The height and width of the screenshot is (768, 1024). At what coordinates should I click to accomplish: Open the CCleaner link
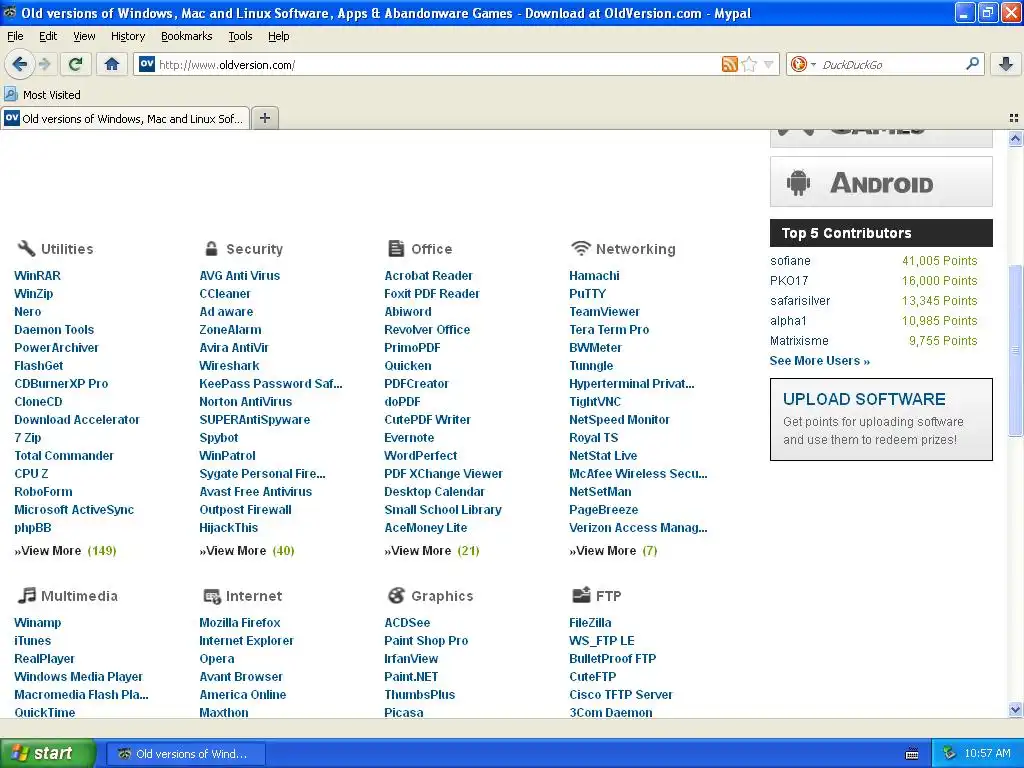pyautogui.click(x=225, y=294)
